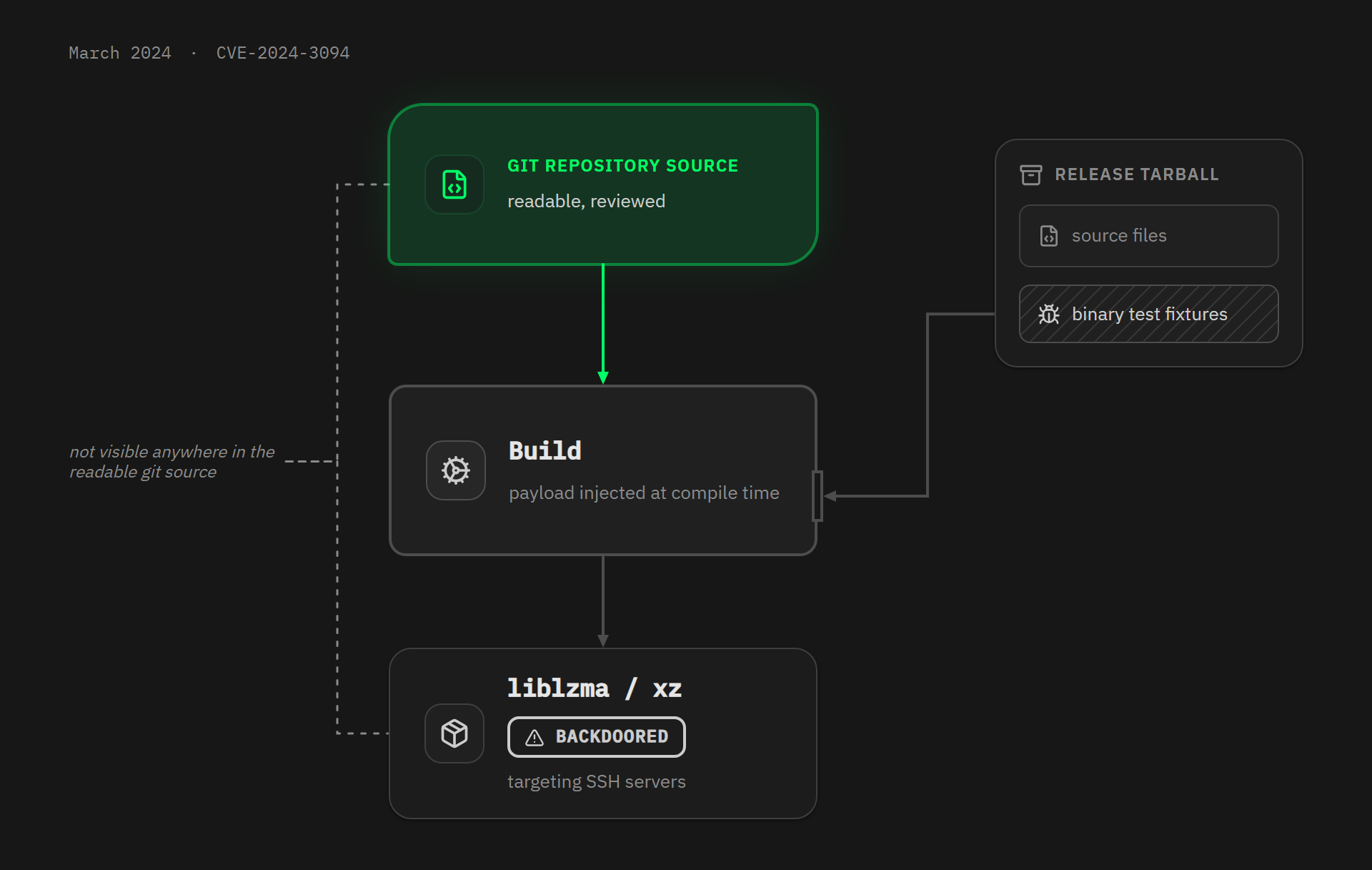Click the Build heading
The image size is (1372, 870).
tap(545, 451)
